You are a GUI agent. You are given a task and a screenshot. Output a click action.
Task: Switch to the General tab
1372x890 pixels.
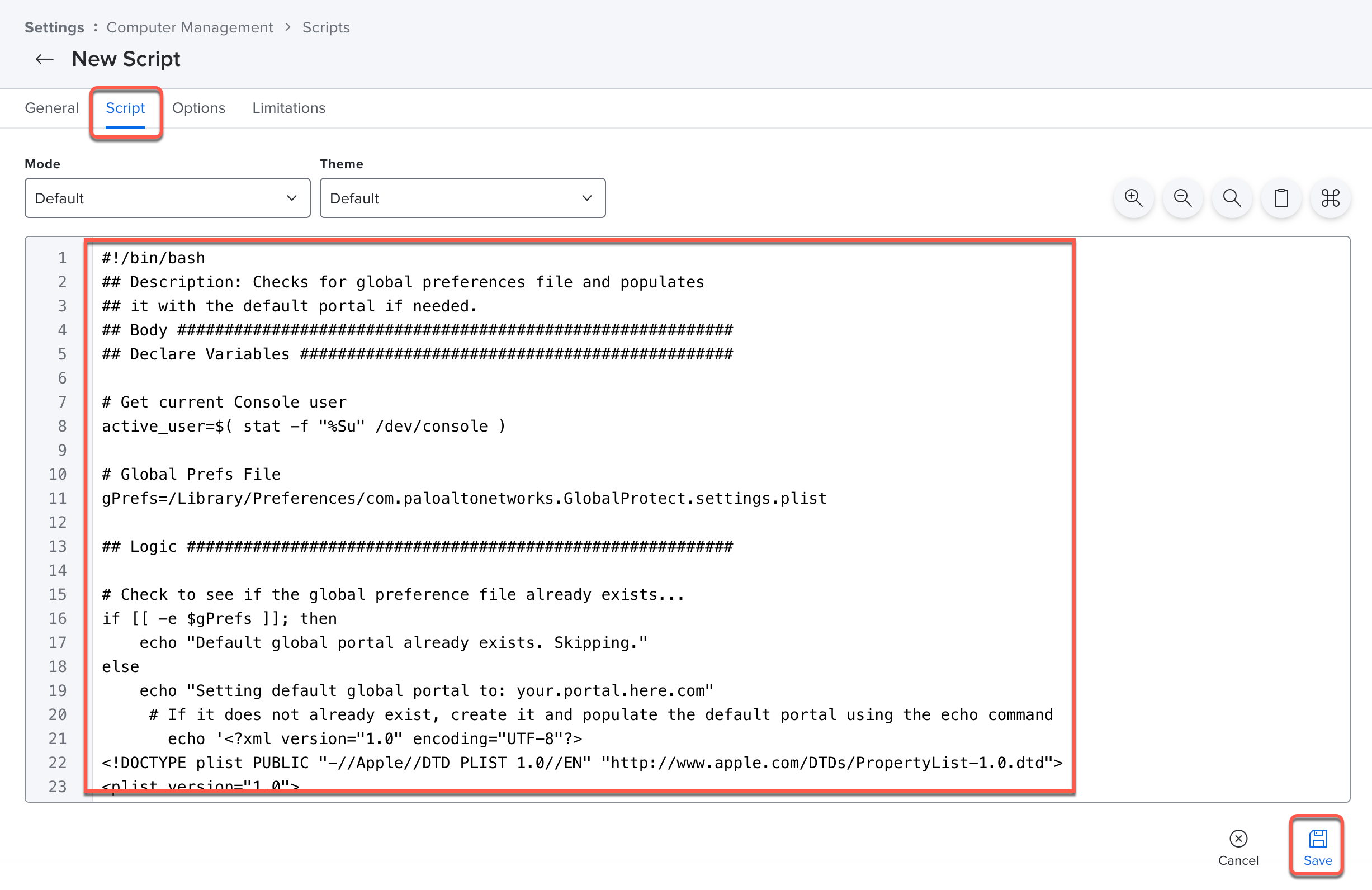tap(51, 108)
